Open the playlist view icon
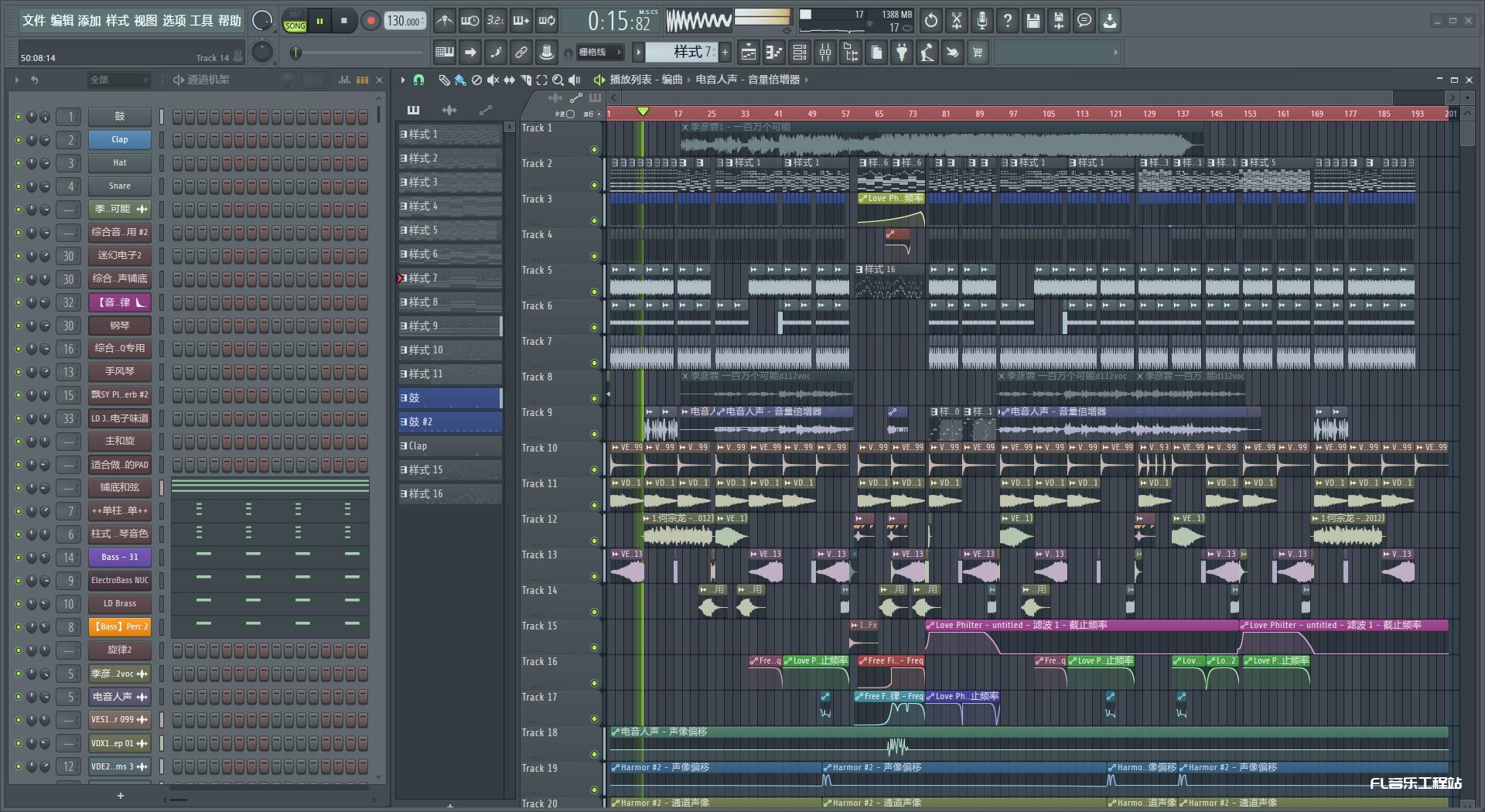1485x812 pixels. 749,53
